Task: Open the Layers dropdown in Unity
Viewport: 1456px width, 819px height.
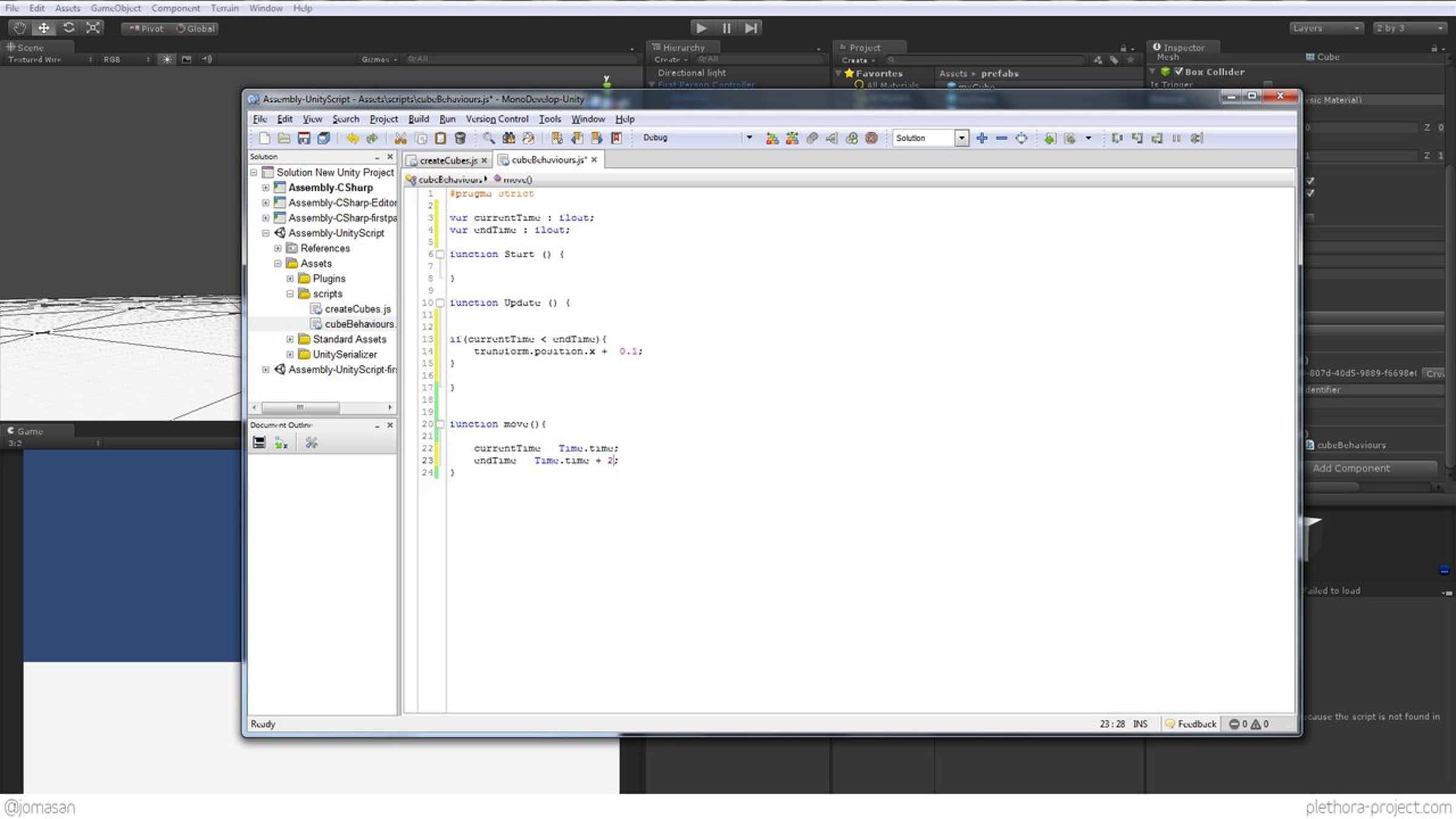Action: 1326,29
